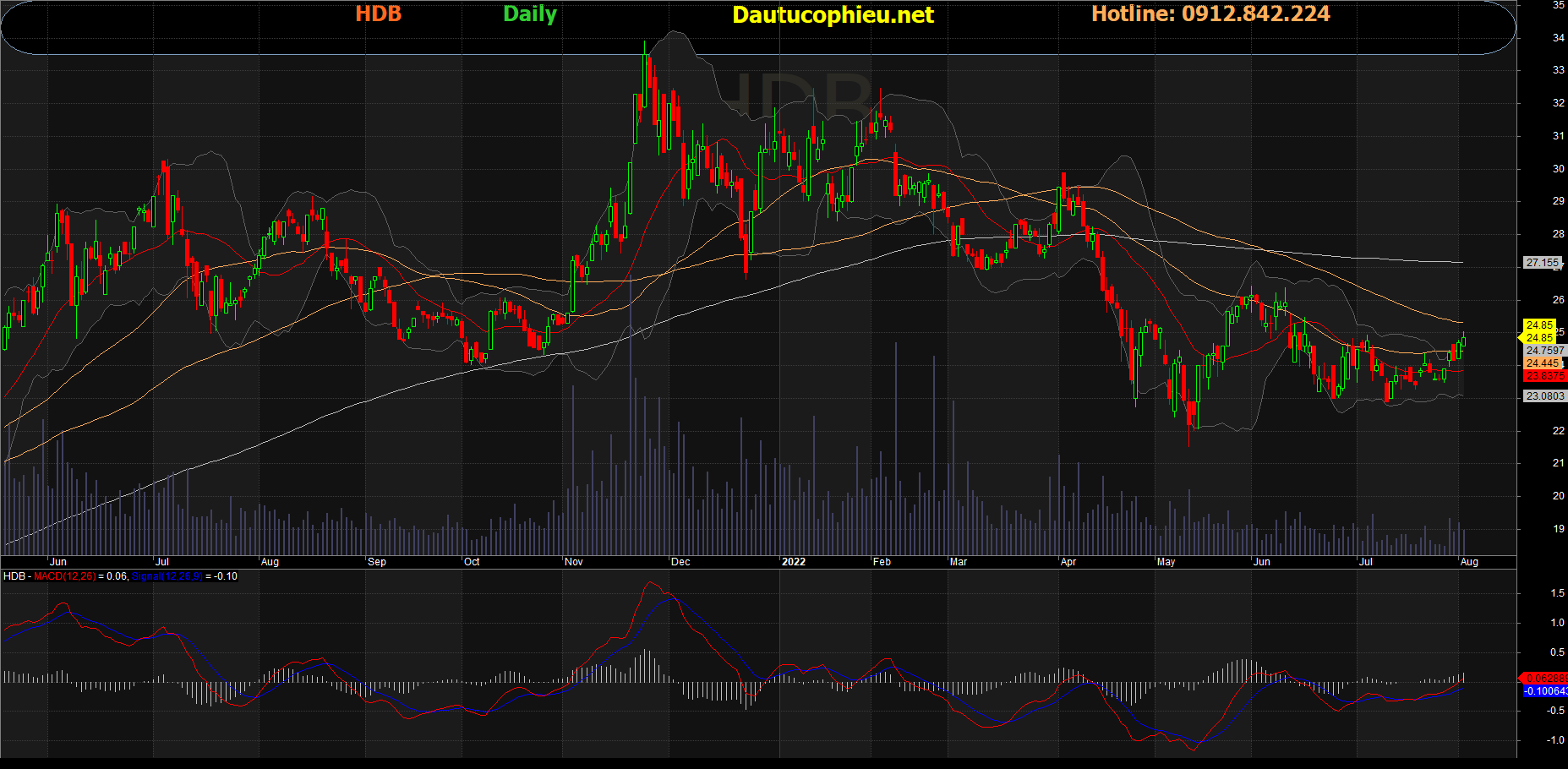Viewport: 1568px width, 769px height.
Task: Click the Dec month marker
Action: [680, 562]
